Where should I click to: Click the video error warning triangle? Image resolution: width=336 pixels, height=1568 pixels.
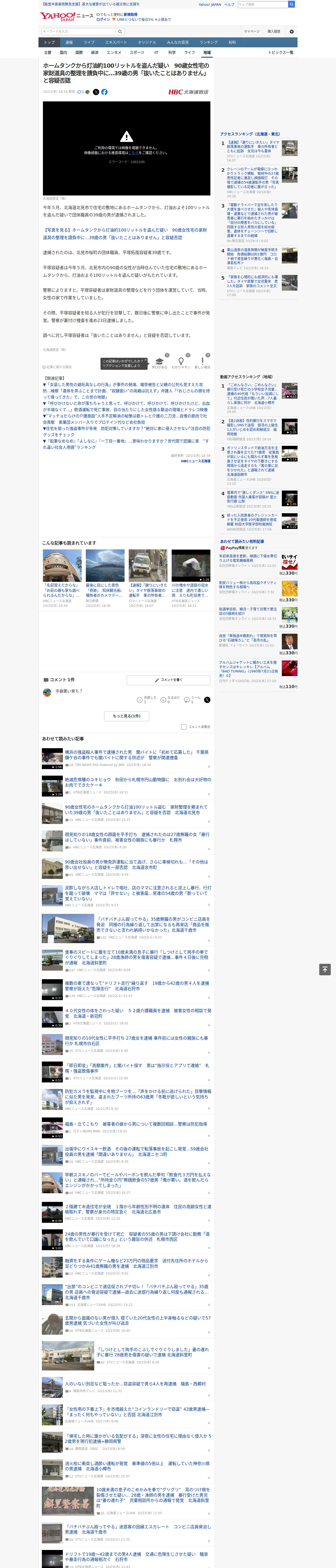point(126,136)
